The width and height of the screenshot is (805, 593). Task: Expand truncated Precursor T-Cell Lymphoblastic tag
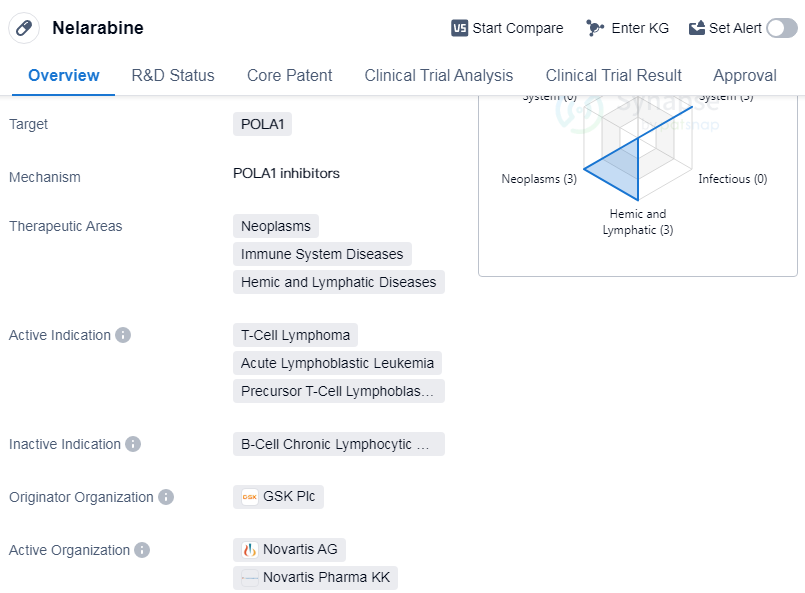pyautogui.click(x=338, y=391)
